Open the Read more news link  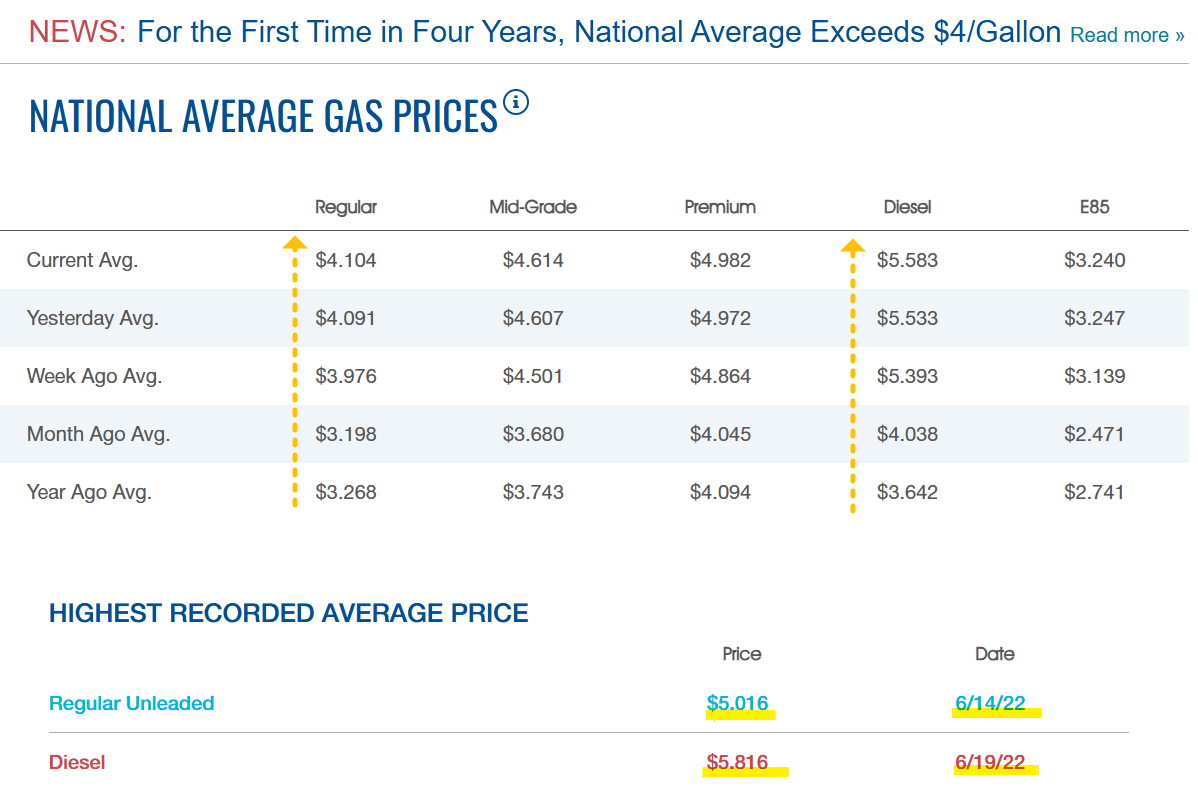tap(1127, 35)
